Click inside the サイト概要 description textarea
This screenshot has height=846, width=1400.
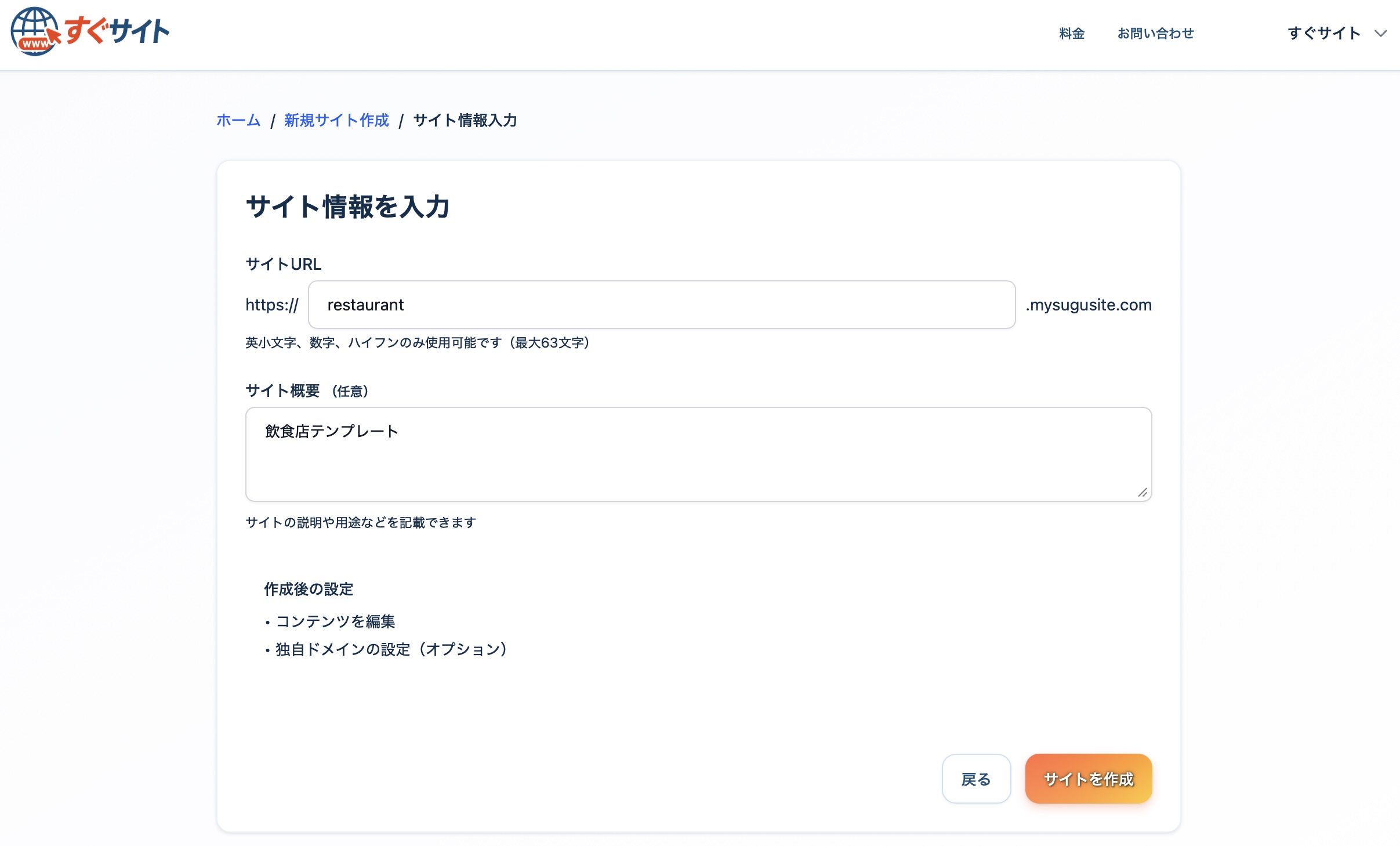[x=696, y=454]
